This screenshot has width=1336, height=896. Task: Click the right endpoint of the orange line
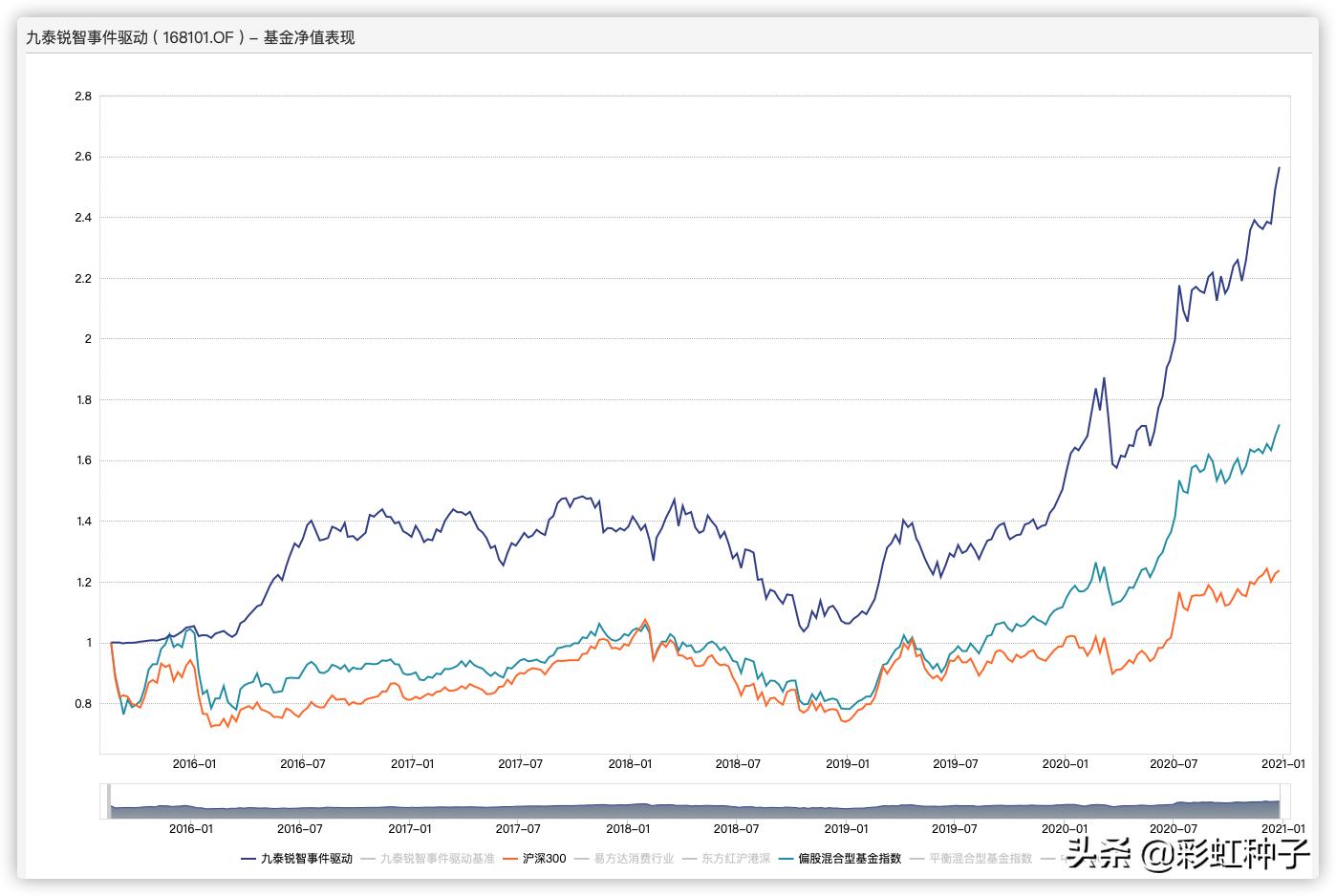click(1279, 570)
